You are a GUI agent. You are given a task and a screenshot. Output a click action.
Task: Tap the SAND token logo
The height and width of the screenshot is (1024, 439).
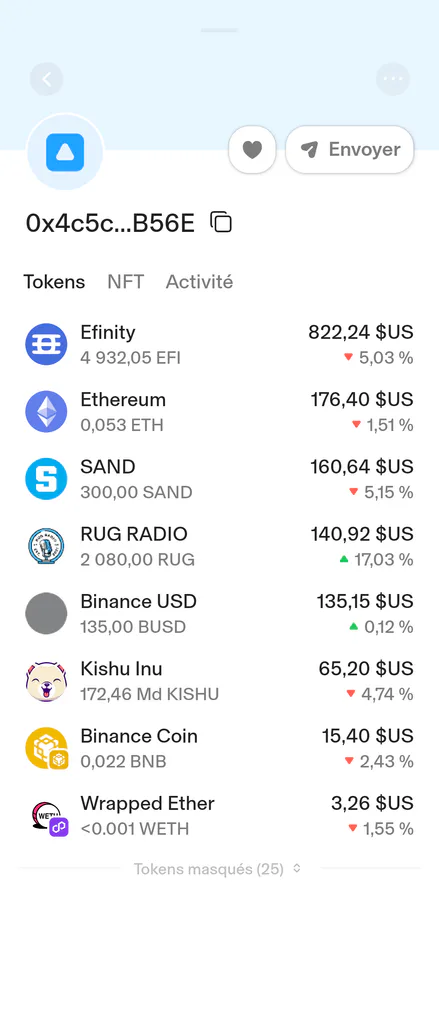click(46, 479)
